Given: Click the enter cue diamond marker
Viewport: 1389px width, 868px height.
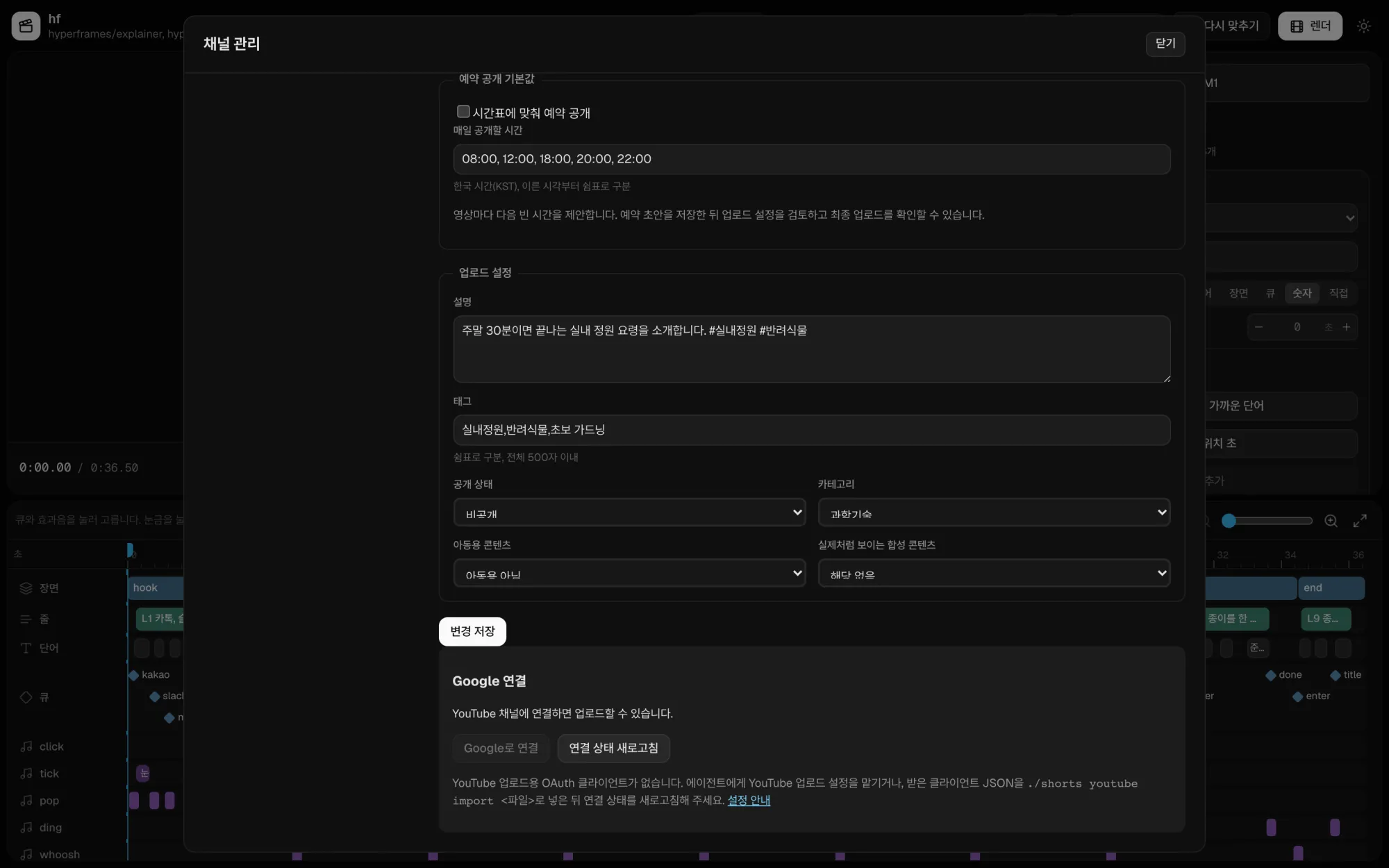Looking at the screenshot, I should [1297, 696].
